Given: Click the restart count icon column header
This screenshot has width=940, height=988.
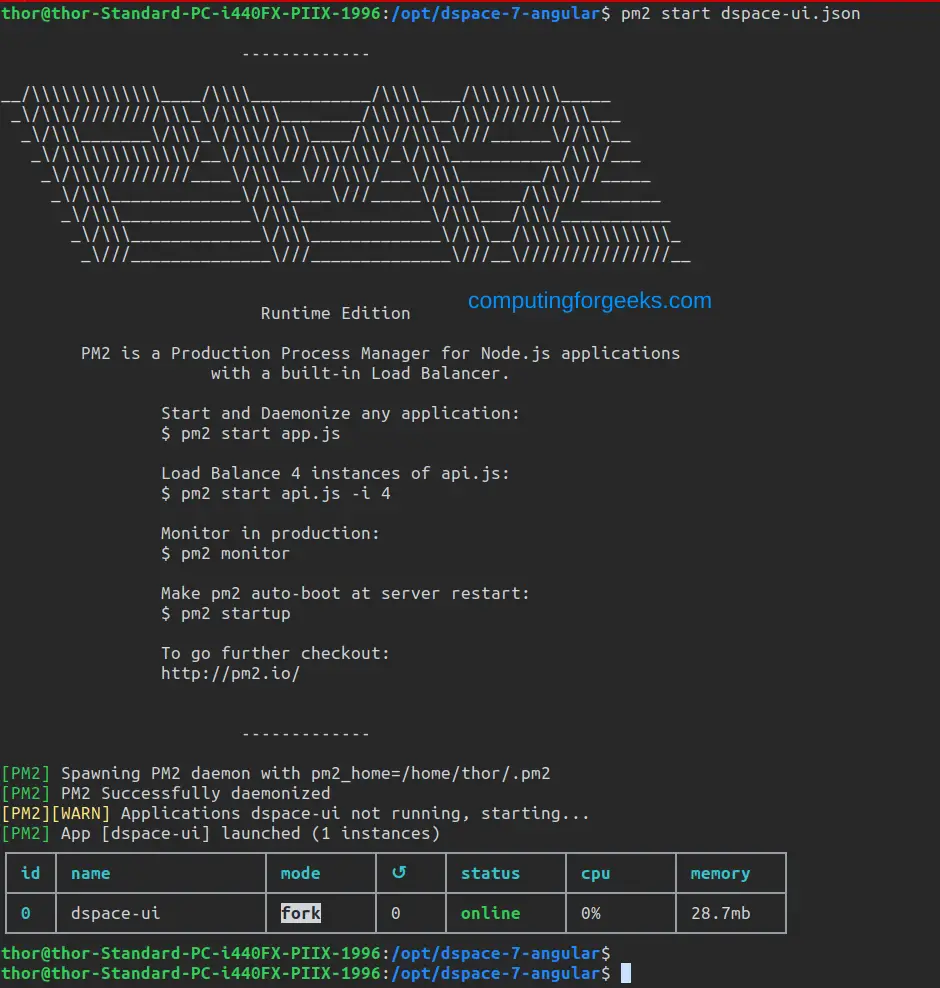Looking at the screenshot, I should 399,873.
